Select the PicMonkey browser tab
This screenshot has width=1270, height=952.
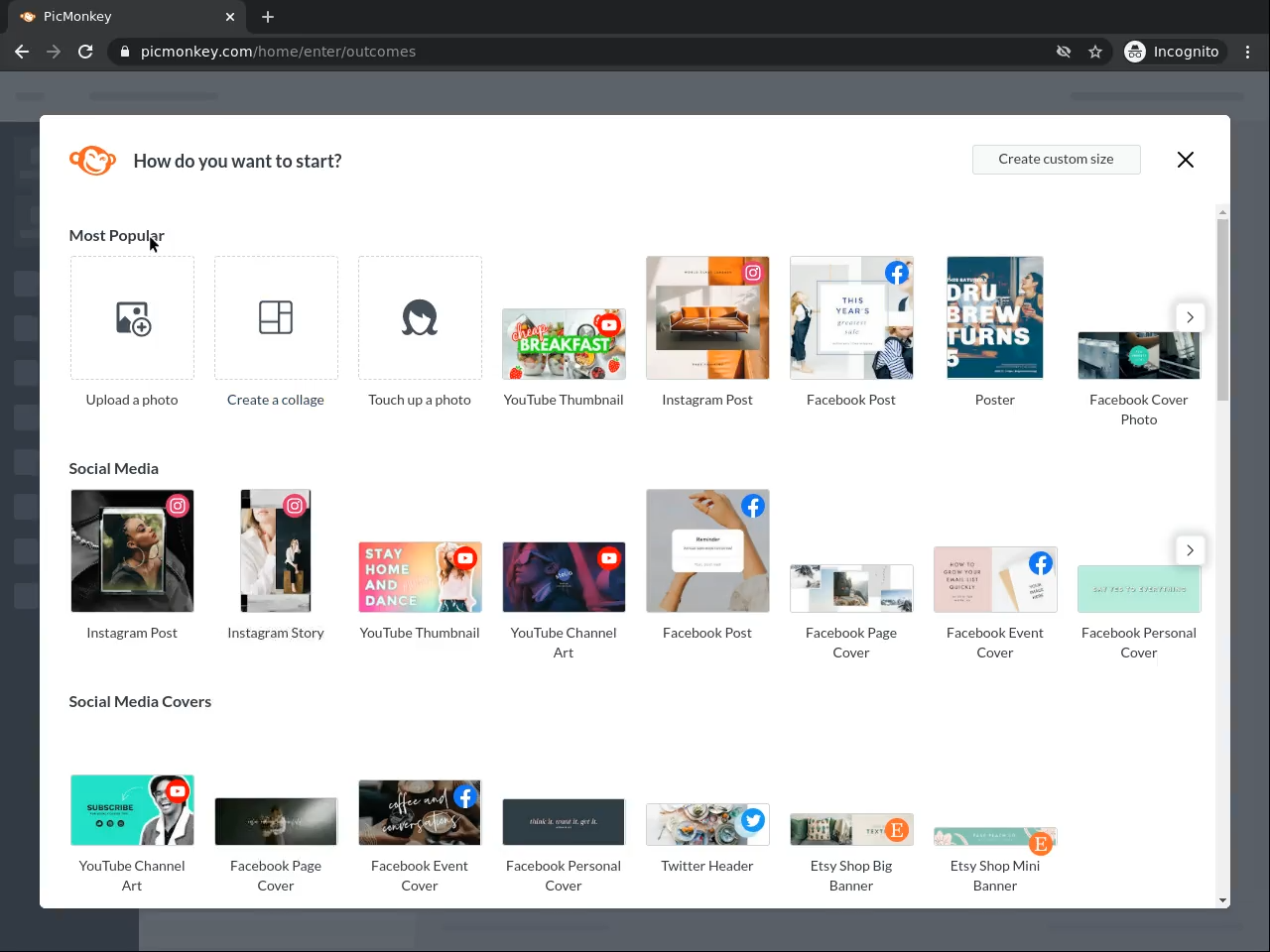(x=126, y=17)
